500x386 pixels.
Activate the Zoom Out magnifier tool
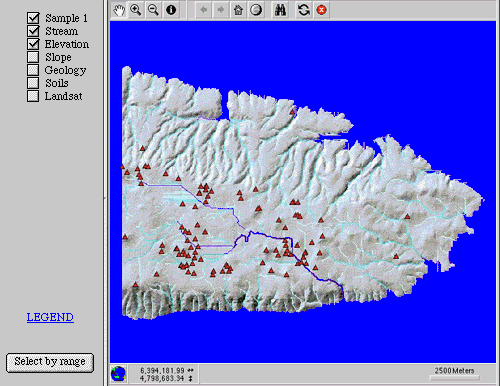click(x=153, y=10)
